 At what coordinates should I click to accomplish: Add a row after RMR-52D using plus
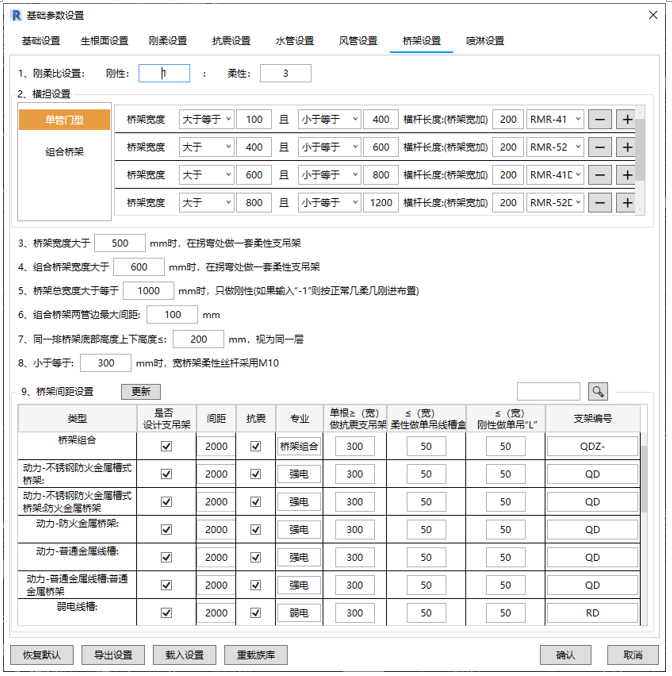point(627,203)
